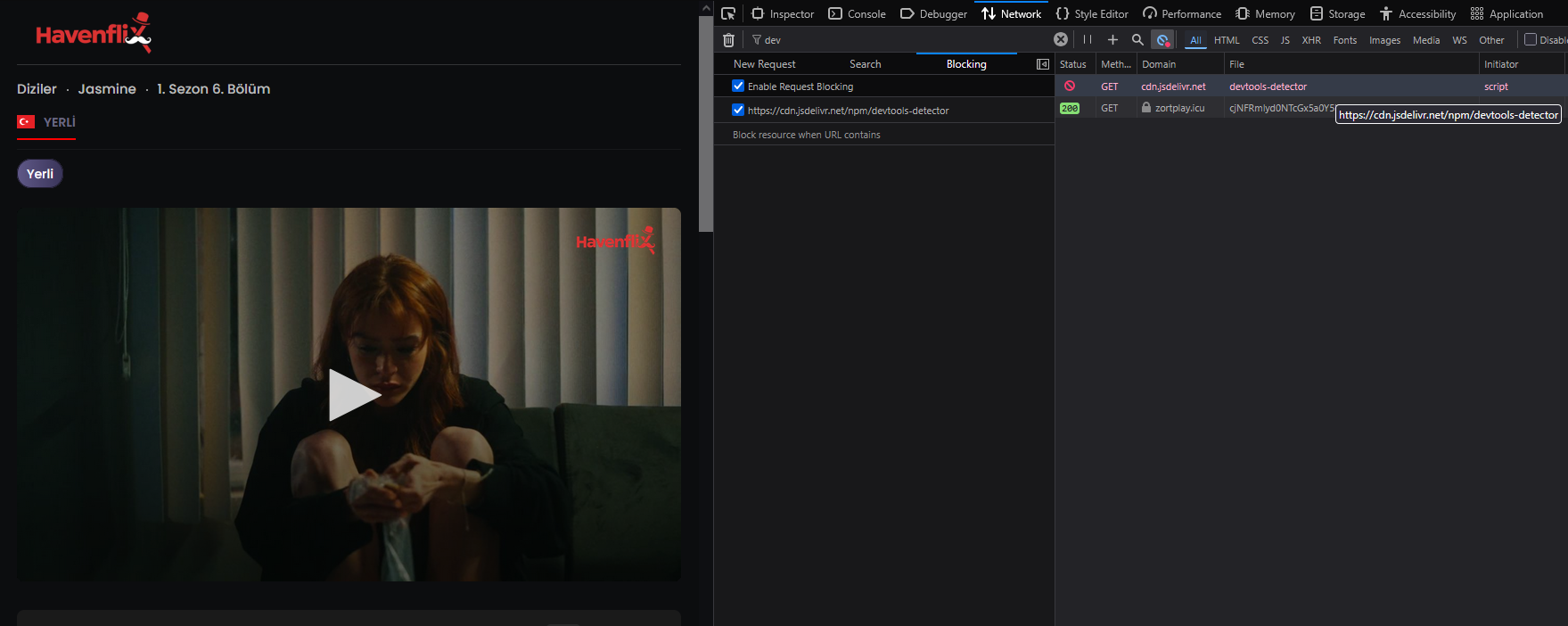Click the blocked URL devtools-detector entry text
This screenshot has width=1568, height=626.
point(848,111)
